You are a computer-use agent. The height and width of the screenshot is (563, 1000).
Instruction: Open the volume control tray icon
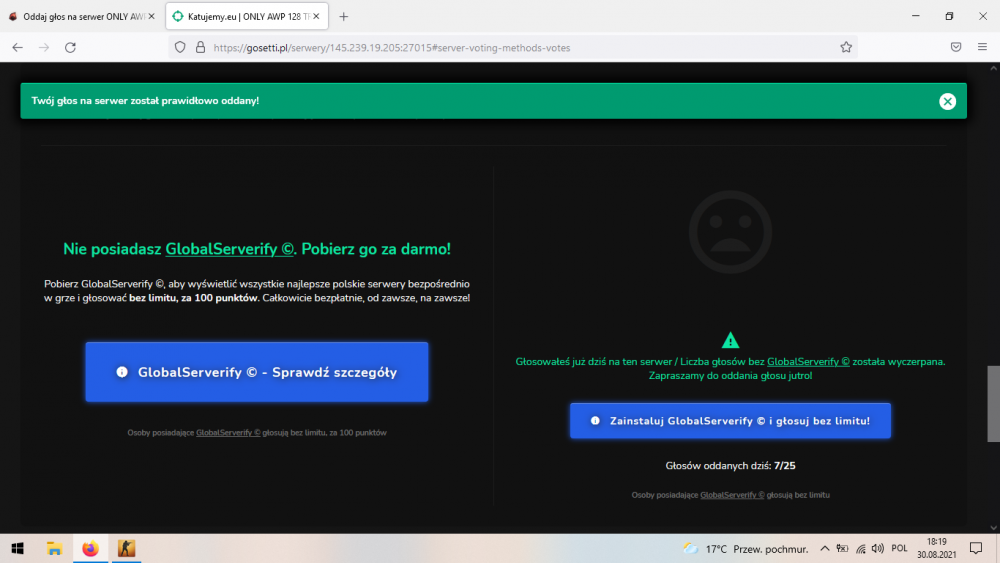[x=878, y=548]
